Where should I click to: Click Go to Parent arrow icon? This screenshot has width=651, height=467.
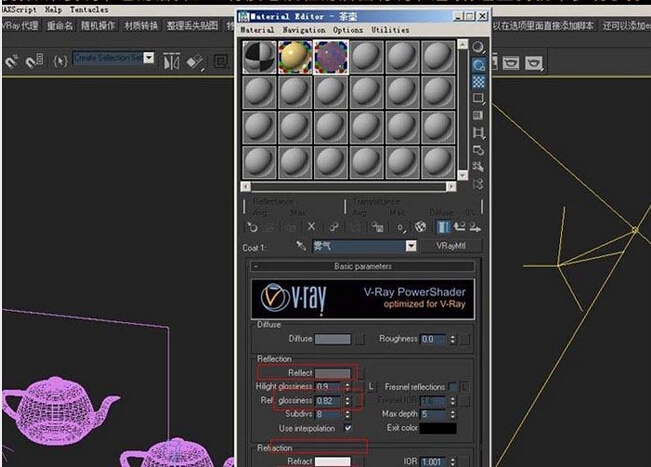coord(459,227)
